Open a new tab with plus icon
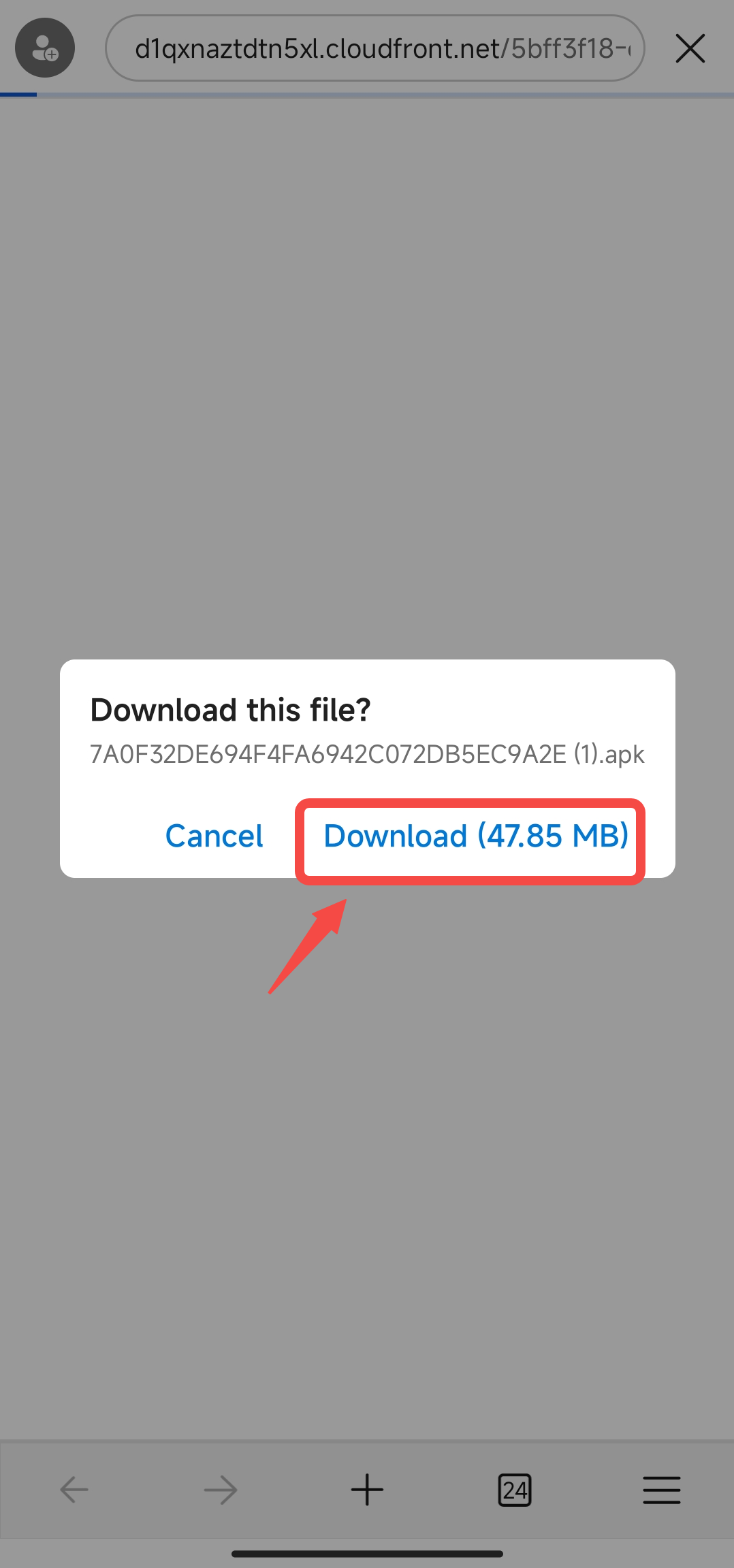The width and height of the screenshot is (734, 1568). pos(367,1490)
